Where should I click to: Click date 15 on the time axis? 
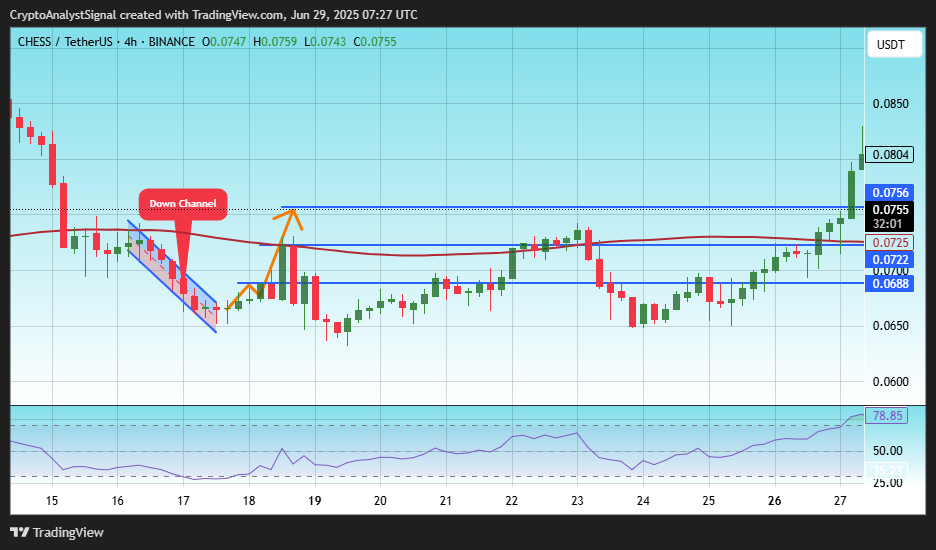(52, 501)
